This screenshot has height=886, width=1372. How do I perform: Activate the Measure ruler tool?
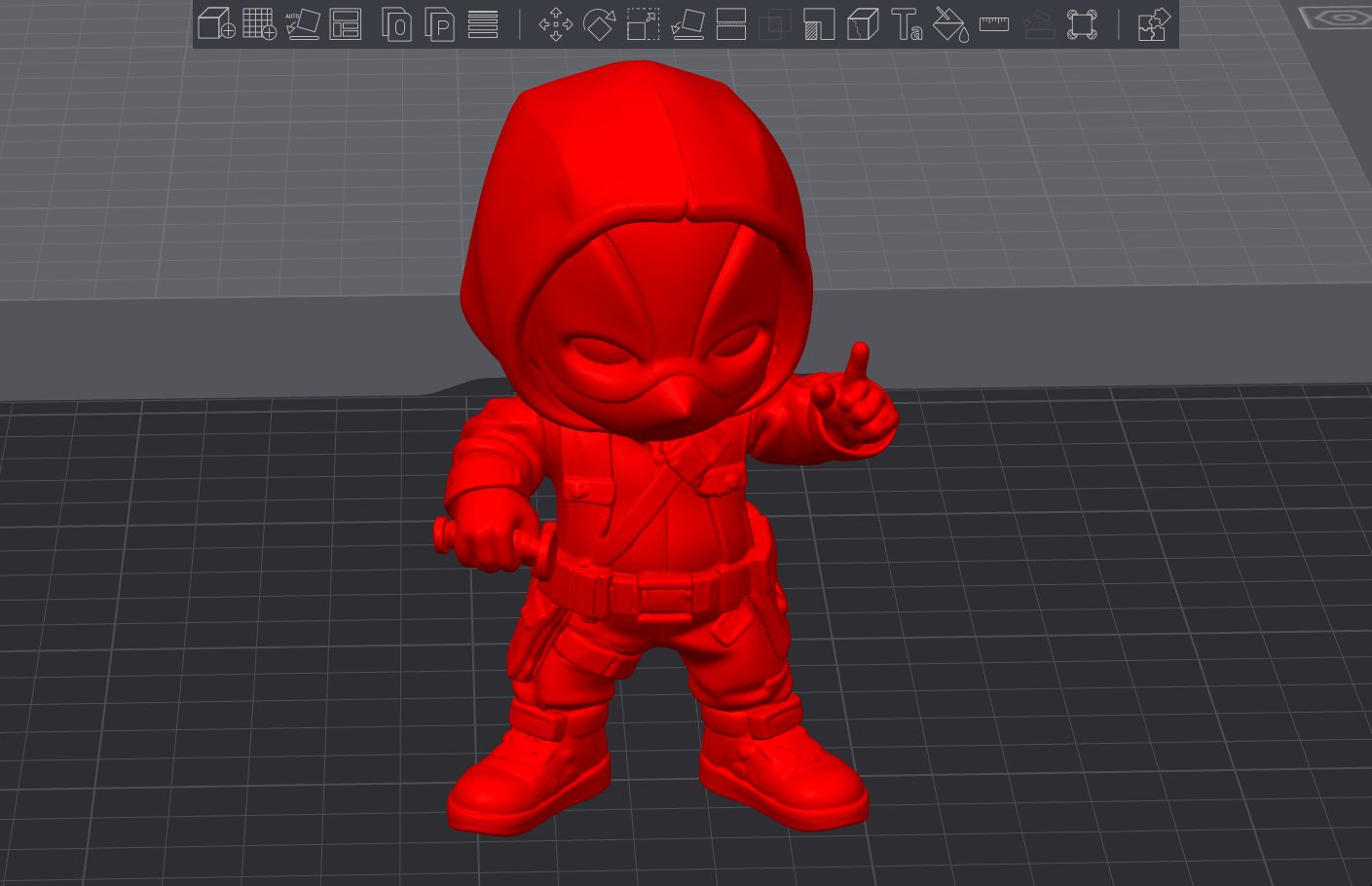[994, 23]
